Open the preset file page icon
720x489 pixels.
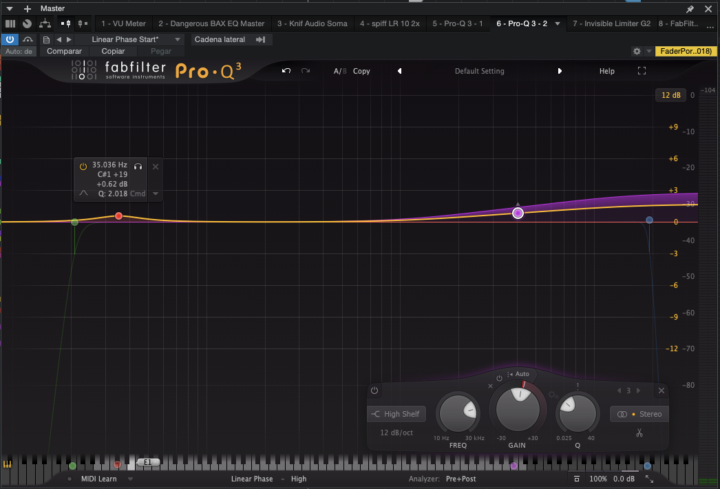point(46,39)
